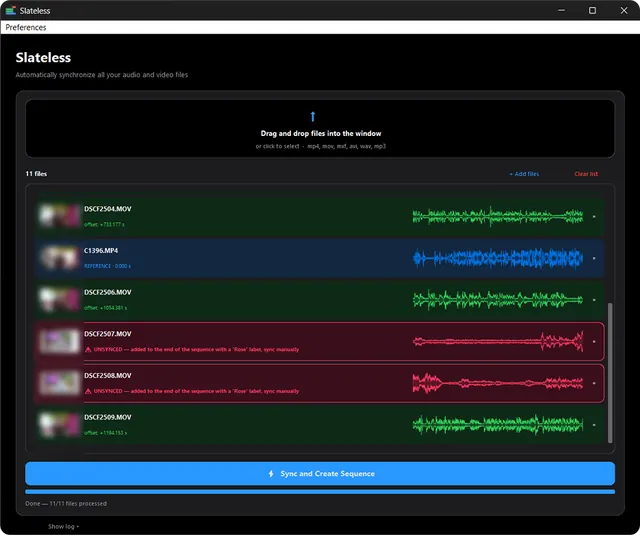Click UNSYNCED message under DSCF2507.MOV
The width and height of the screenshot is (640, 535).
click(x=196, y=349)
